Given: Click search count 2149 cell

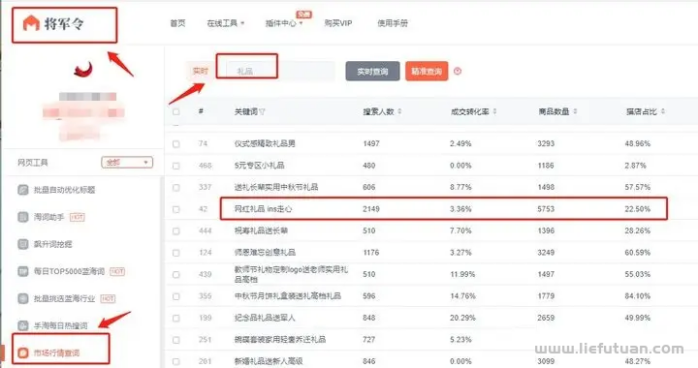Looking at the screenshot, I should [371, 209].
